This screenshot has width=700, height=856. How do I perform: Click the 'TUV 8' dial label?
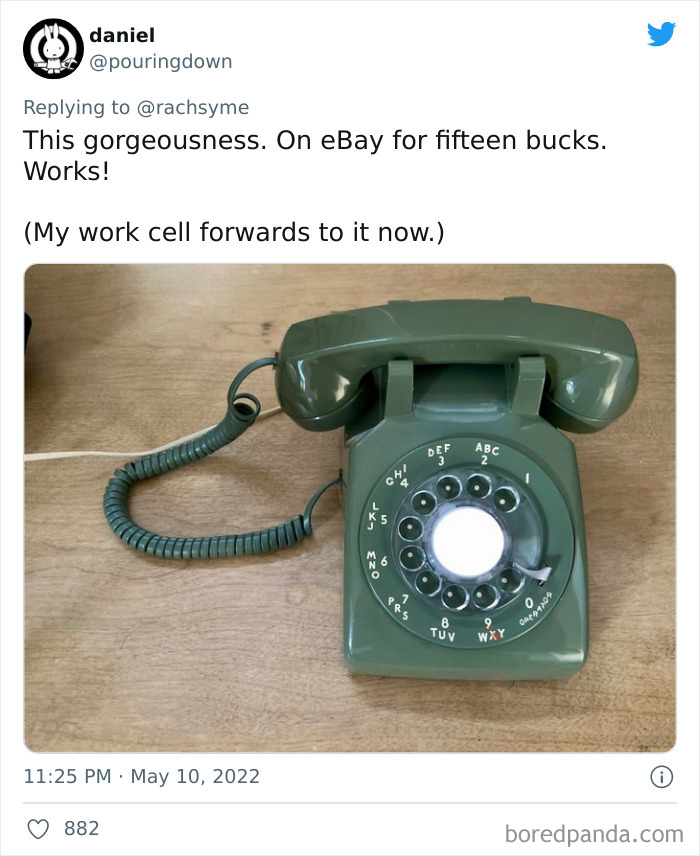click(443, 628)
